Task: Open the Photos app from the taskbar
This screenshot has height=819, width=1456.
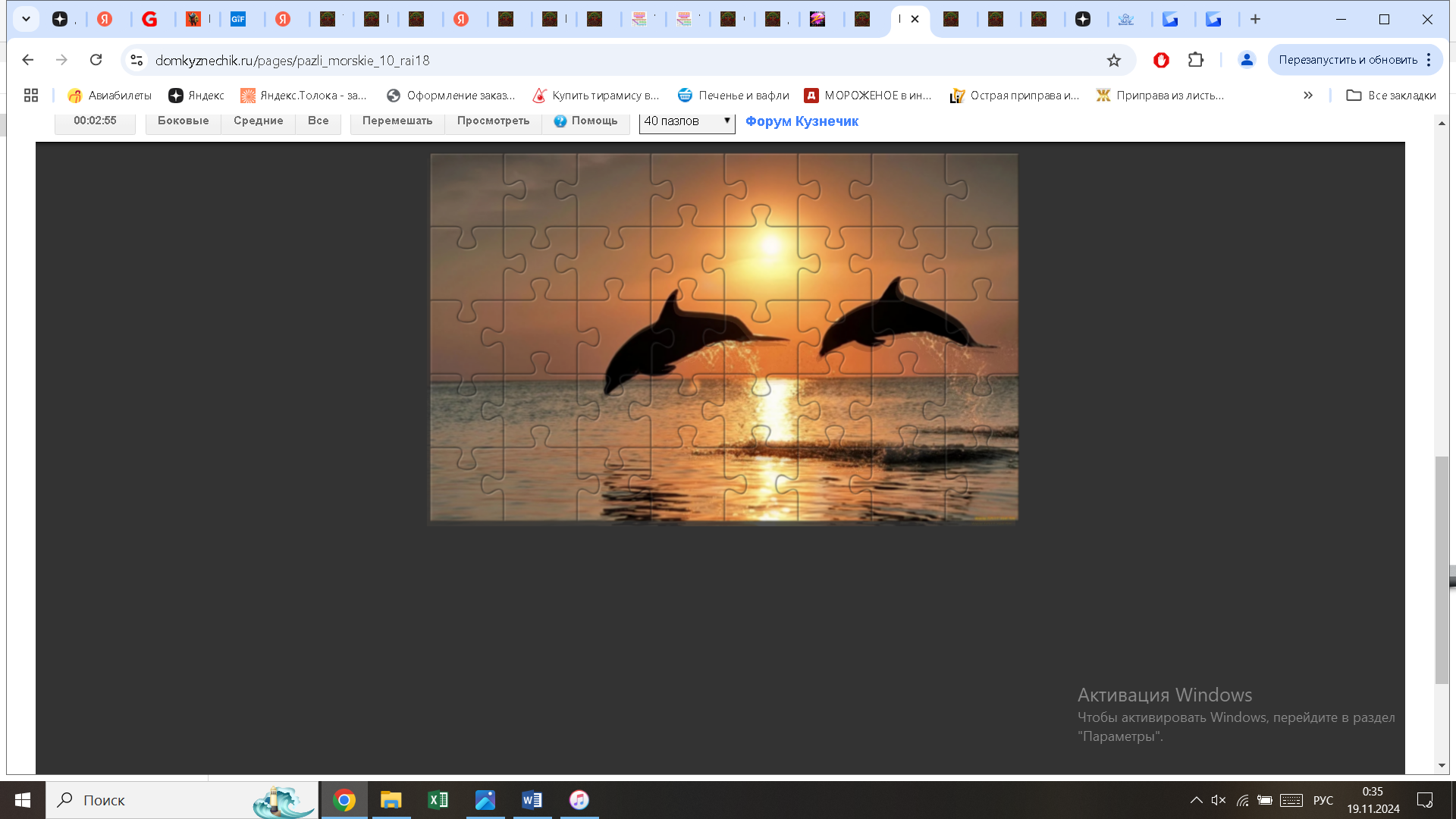Action: pos(485,800)
